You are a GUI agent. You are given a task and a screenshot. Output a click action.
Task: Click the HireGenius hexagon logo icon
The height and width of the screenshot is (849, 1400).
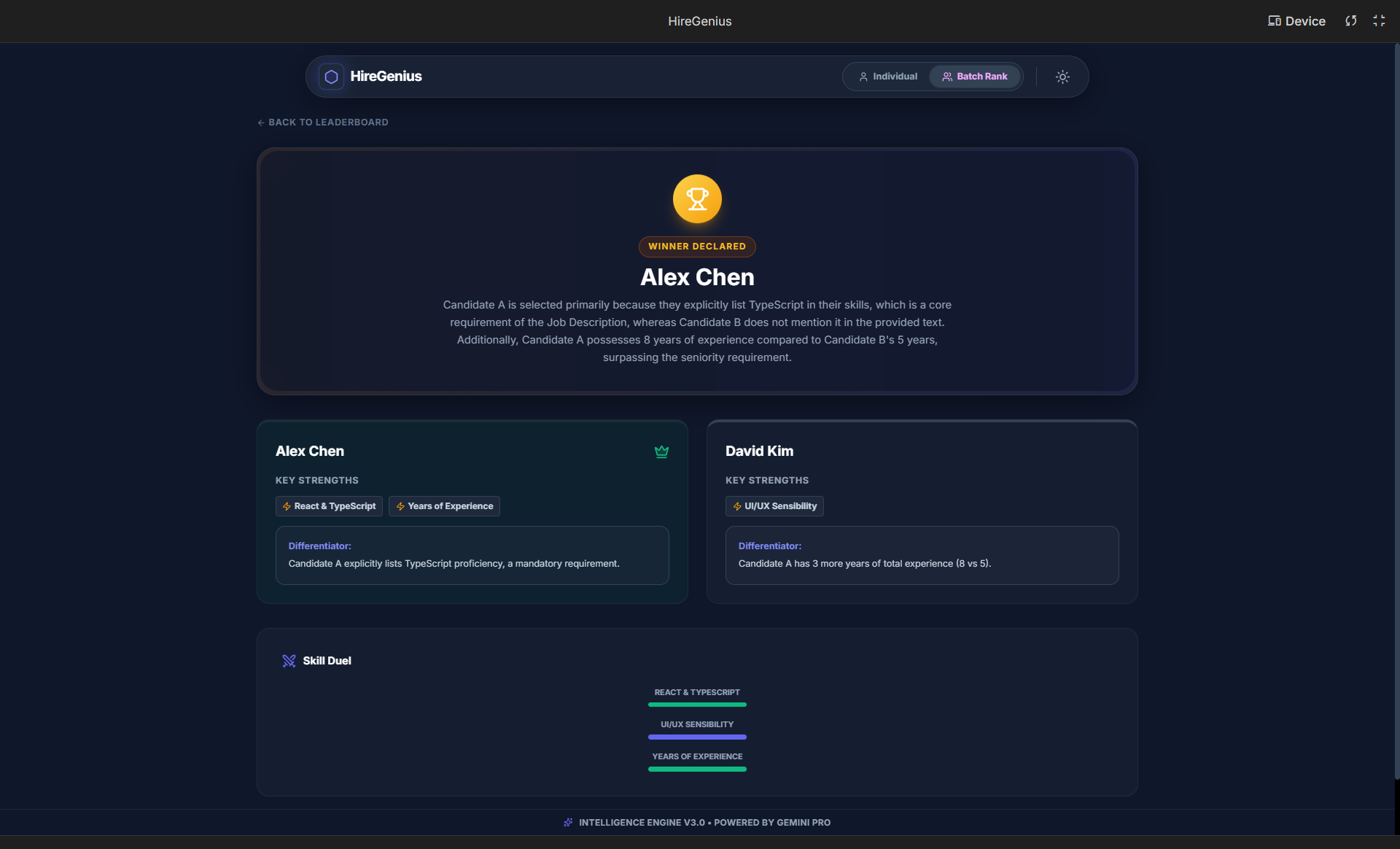(331, 77)
